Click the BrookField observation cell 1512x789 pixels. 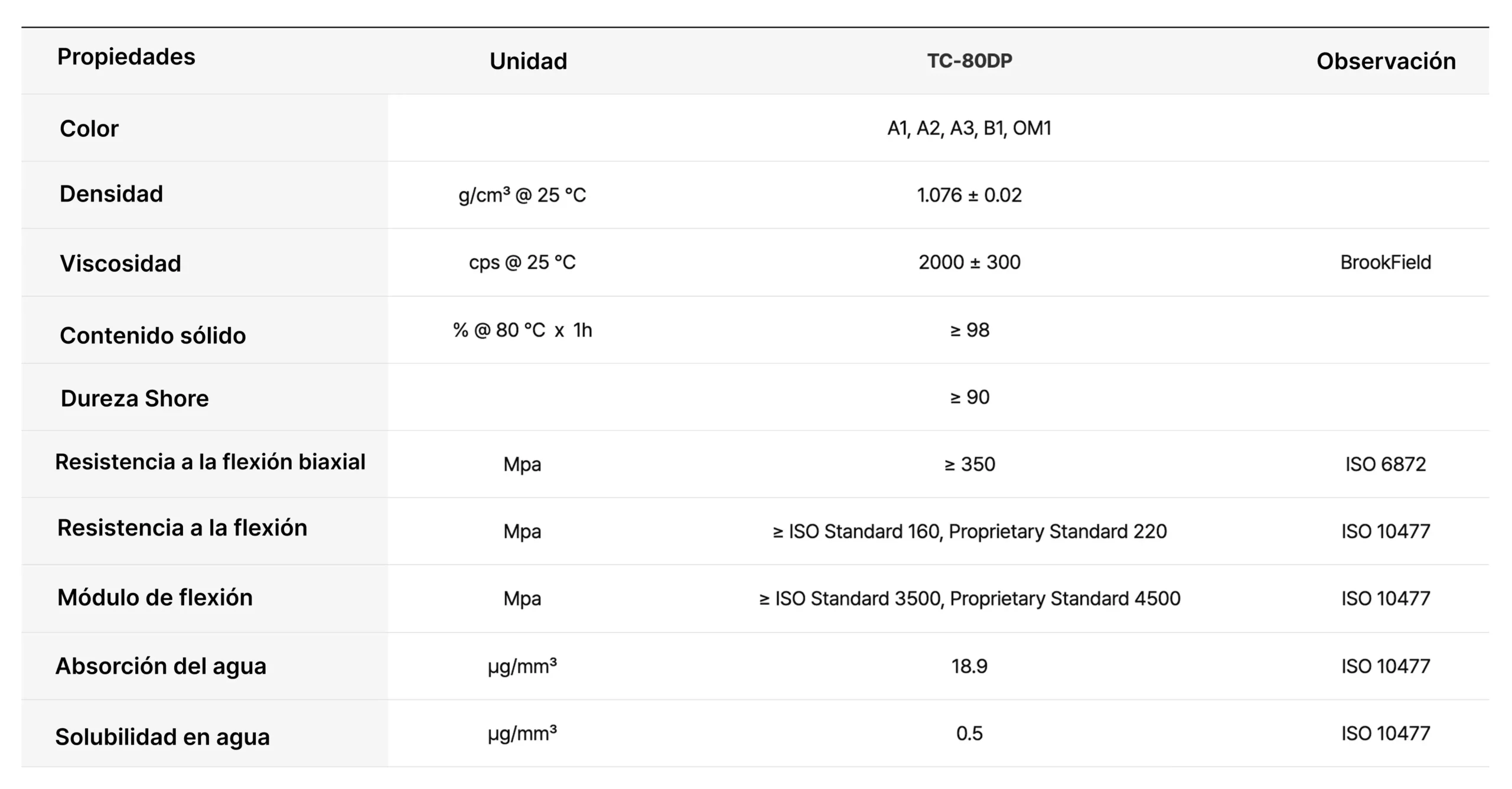pyautogui.click(x=1386, y=262)
